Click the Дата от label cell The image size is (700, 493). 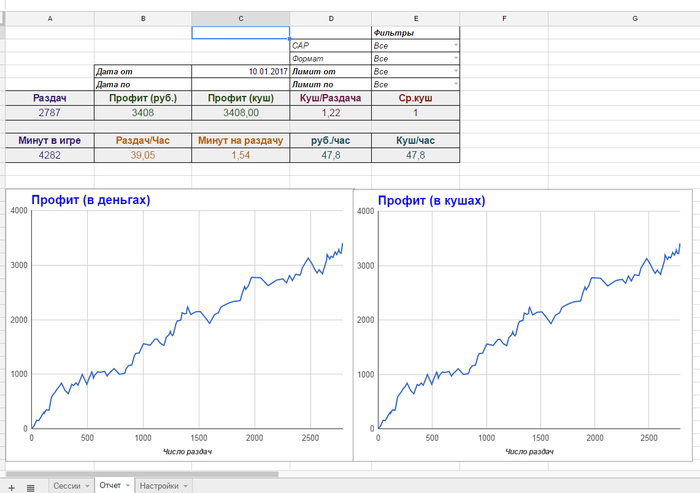click(143, 71)
